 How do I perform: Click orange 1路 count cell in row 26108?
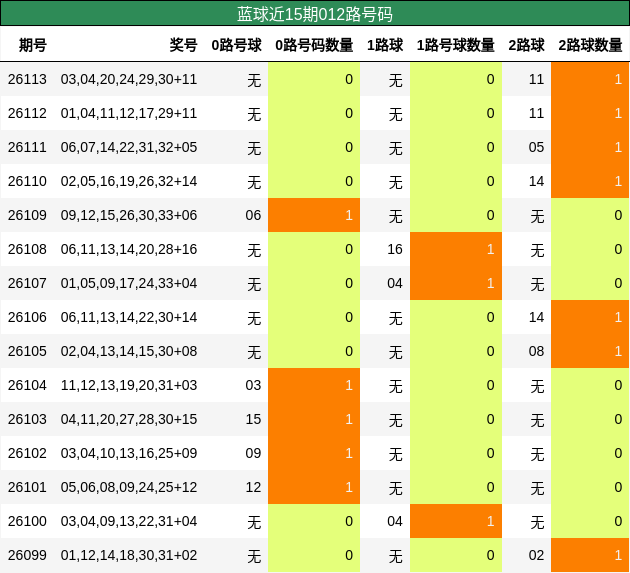tap(456, 249)
